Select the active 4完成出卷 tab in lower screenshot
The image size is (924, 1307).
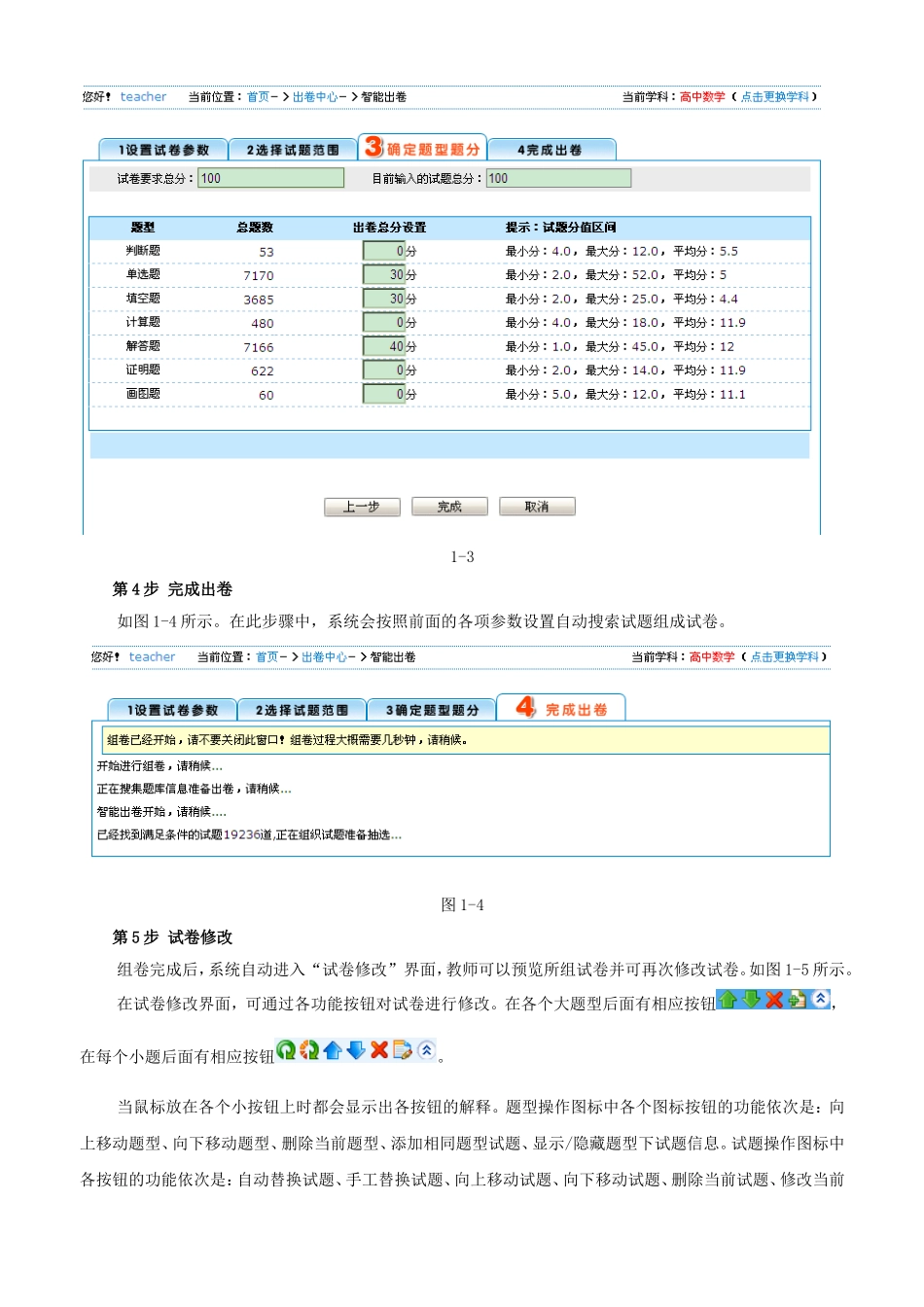[561, 708]
